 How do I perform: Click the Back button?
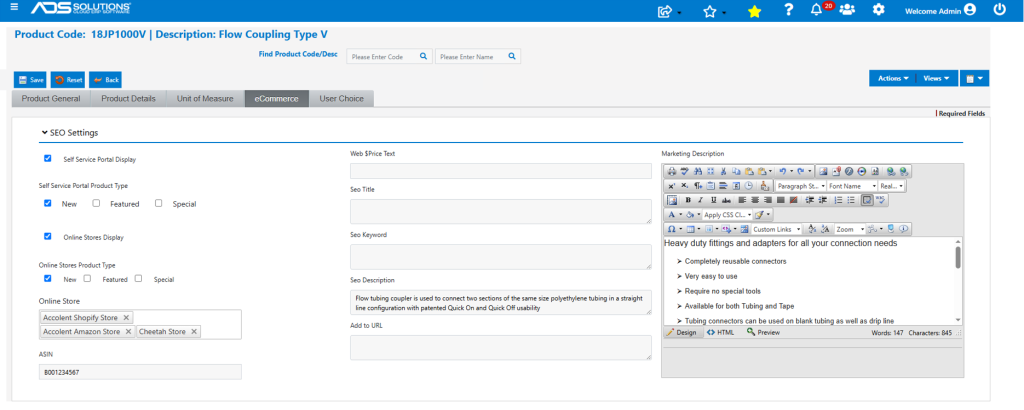pyautogui.click(x=105, y=80)
